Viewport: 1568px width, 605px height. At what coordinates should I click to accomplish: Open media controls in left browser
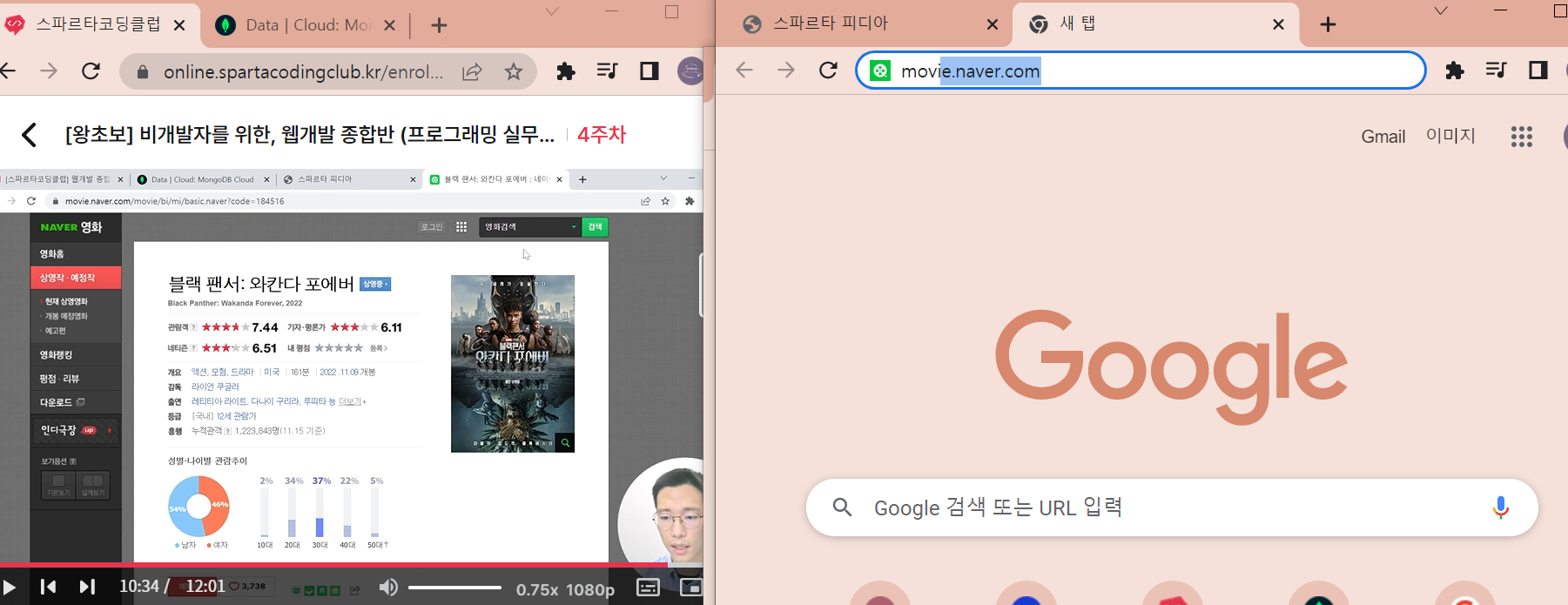pos(608,71)
